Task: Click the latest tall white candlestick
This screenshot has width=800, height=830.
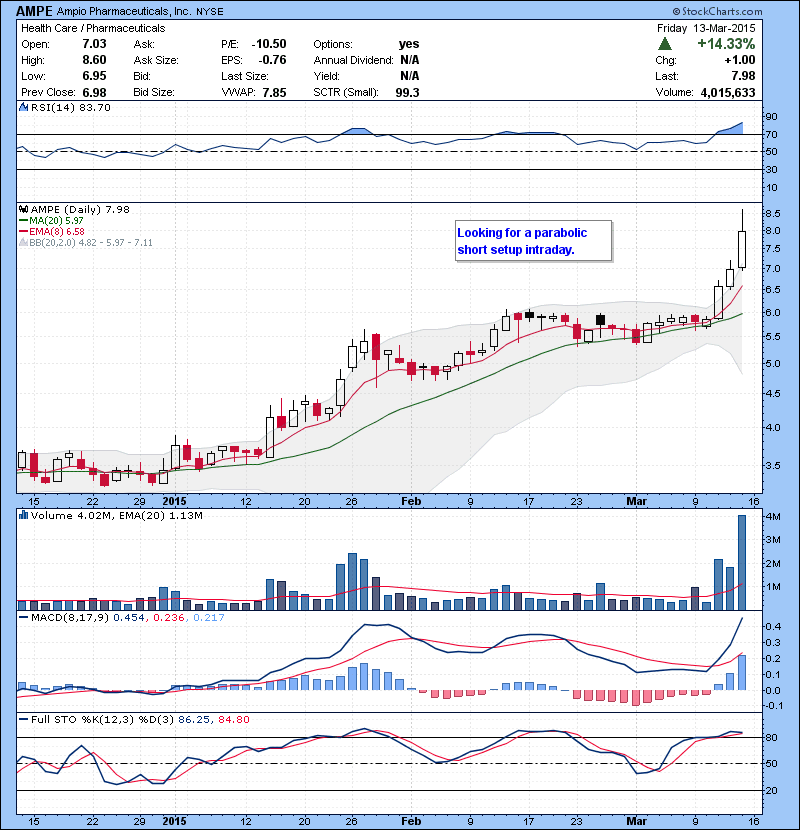Action: click(742, 249)
